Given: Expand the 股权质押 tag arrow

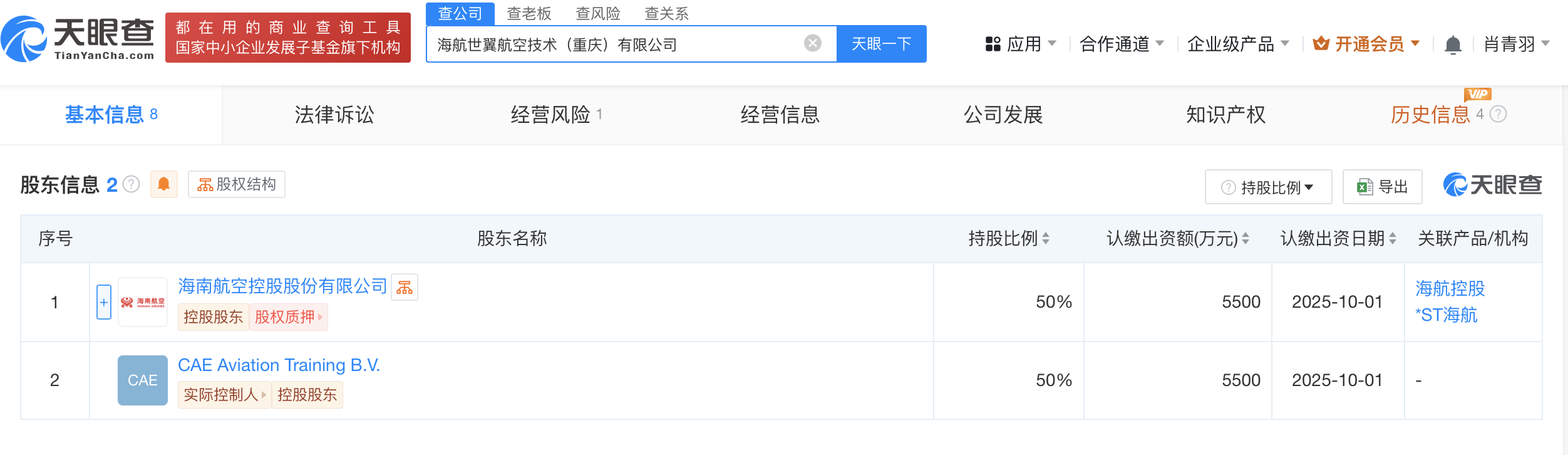Looking at the screenshot, I should pyautogui.click(x=321, y=317).
